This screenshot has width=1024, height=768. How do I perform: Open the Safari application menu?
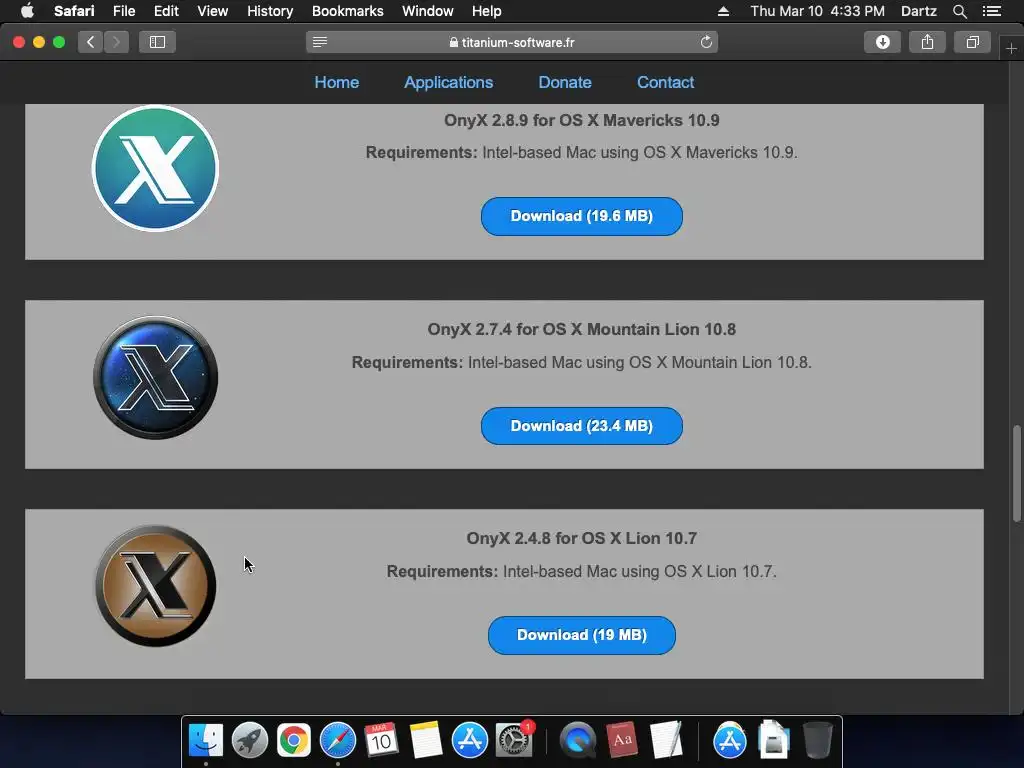point(74,11)
